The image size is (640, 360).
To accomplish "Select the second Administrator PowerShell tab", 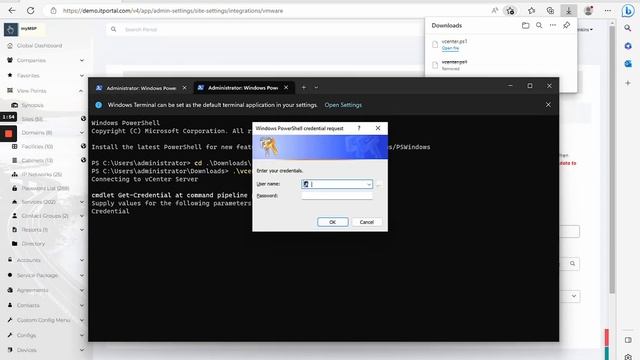I will pos(243,88).
